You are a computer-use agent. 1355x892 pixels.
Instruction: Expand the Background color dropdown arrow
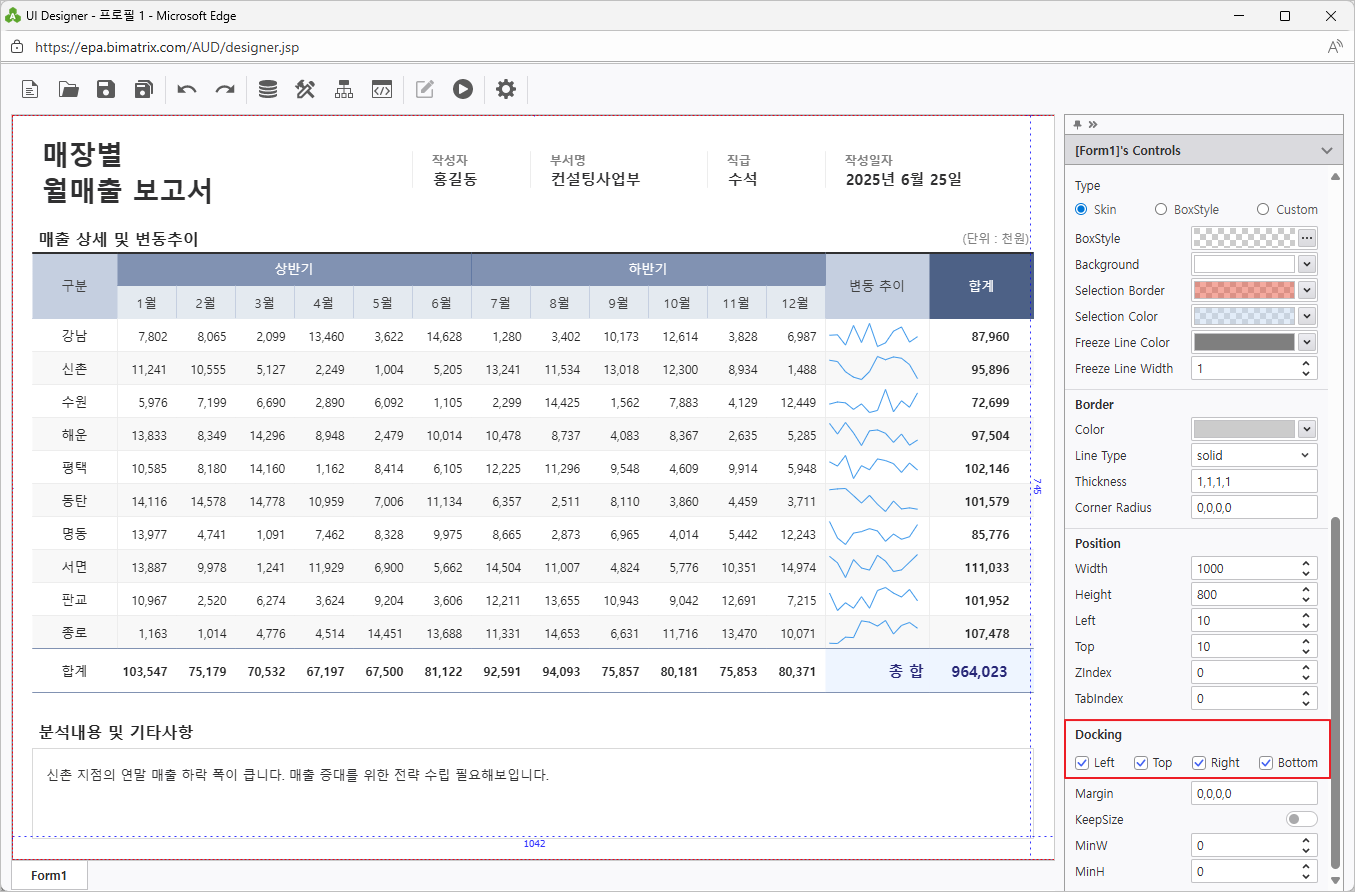[1306, 265]
